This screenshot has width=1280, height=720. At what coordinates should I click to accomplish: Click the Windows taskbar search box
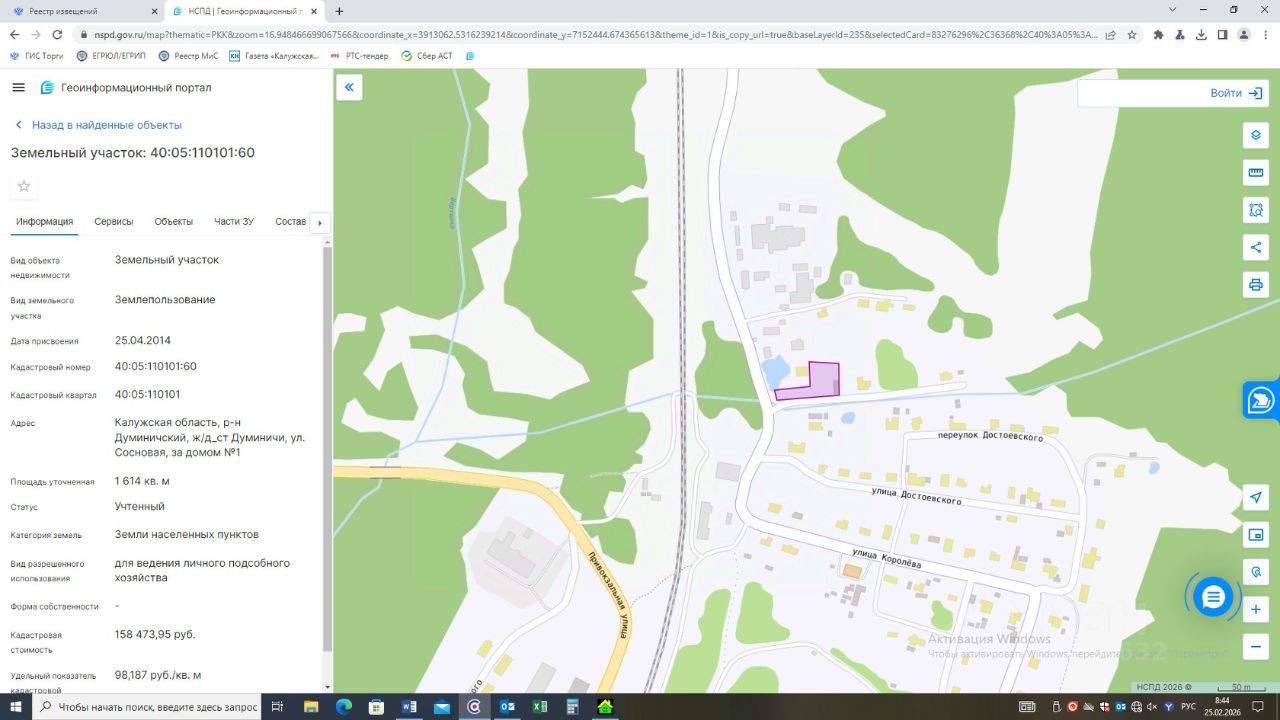(x=148, y=707)
